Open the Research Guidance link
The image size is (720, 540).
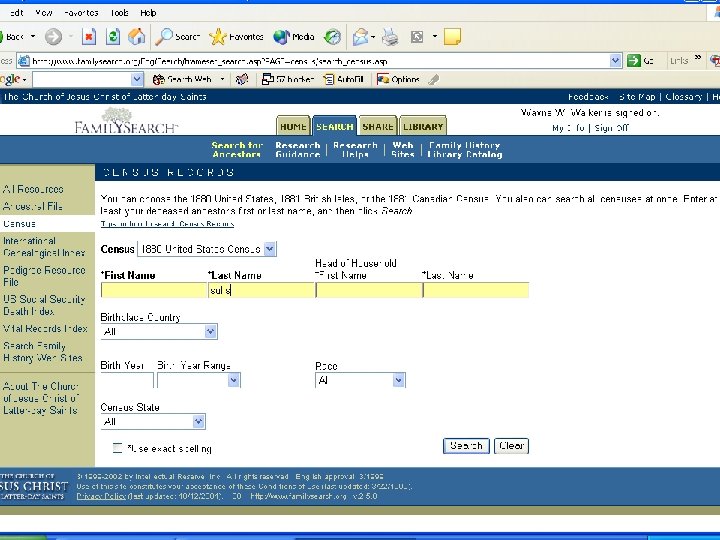(x=298, y=150)
